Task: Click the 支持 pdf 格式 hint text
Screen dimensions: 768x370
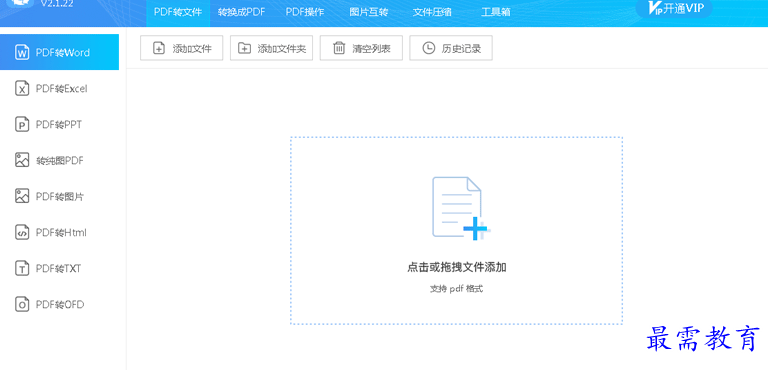Action: (x=456, y=289)
